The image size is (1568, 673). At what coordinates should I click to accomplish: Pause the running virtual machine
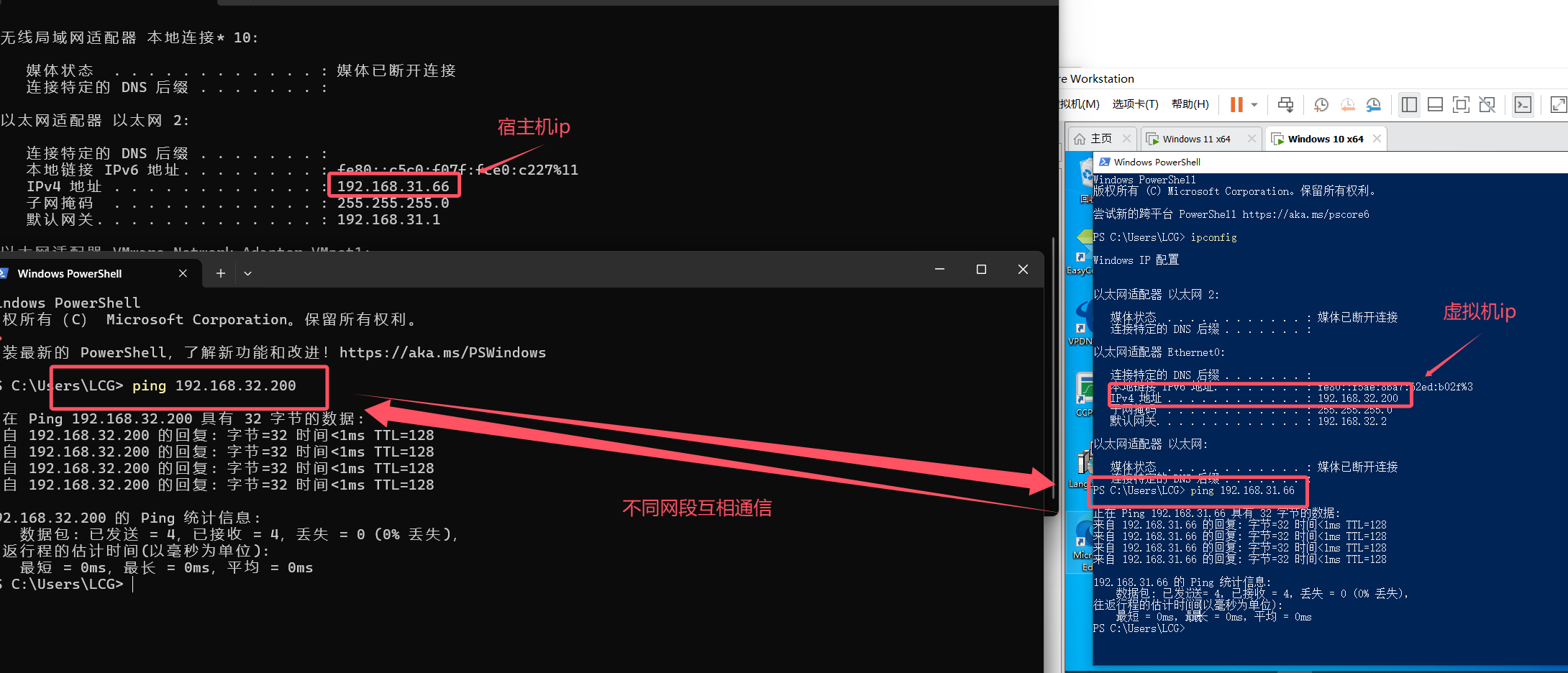1236,105
